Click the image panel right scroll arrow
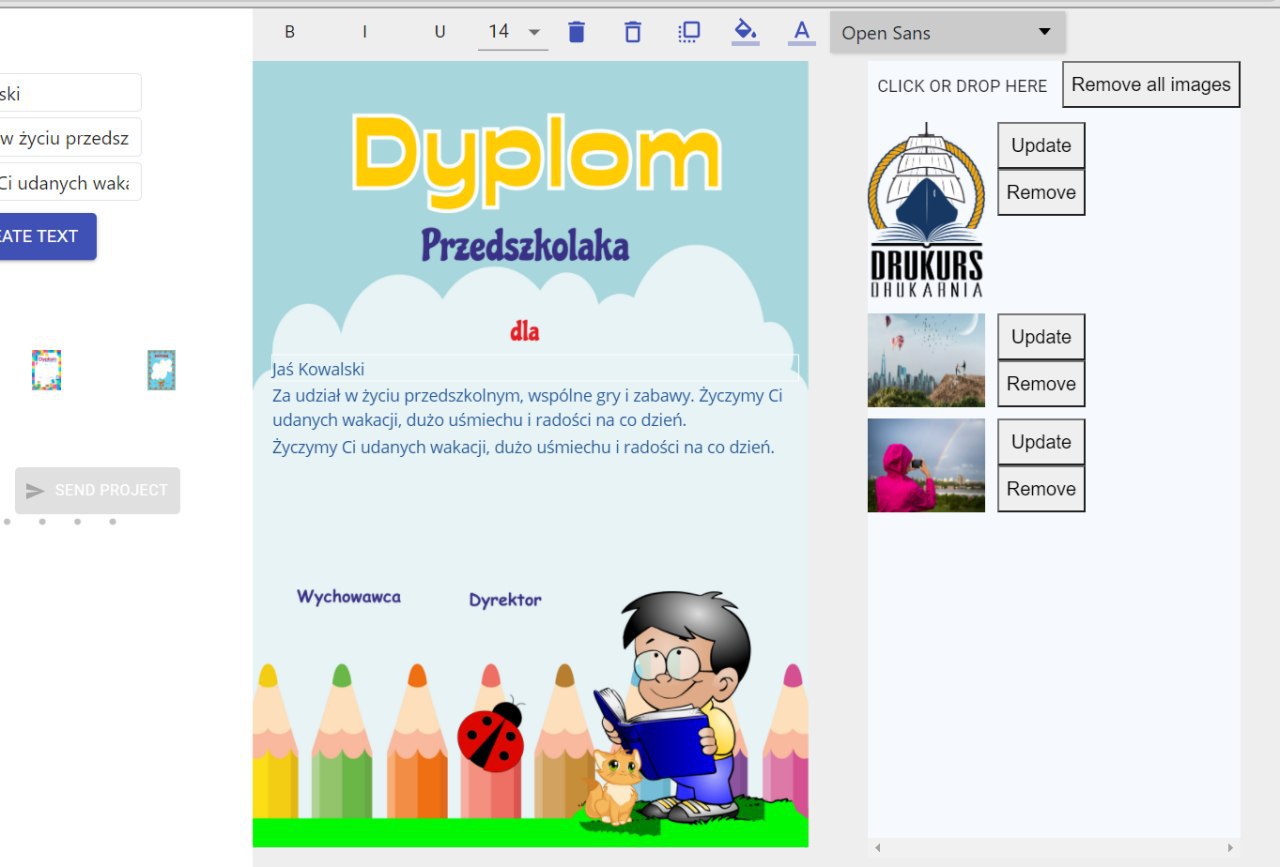Image resolution: width=1280 pixels, height=867 pixels. coord(1230,848)
